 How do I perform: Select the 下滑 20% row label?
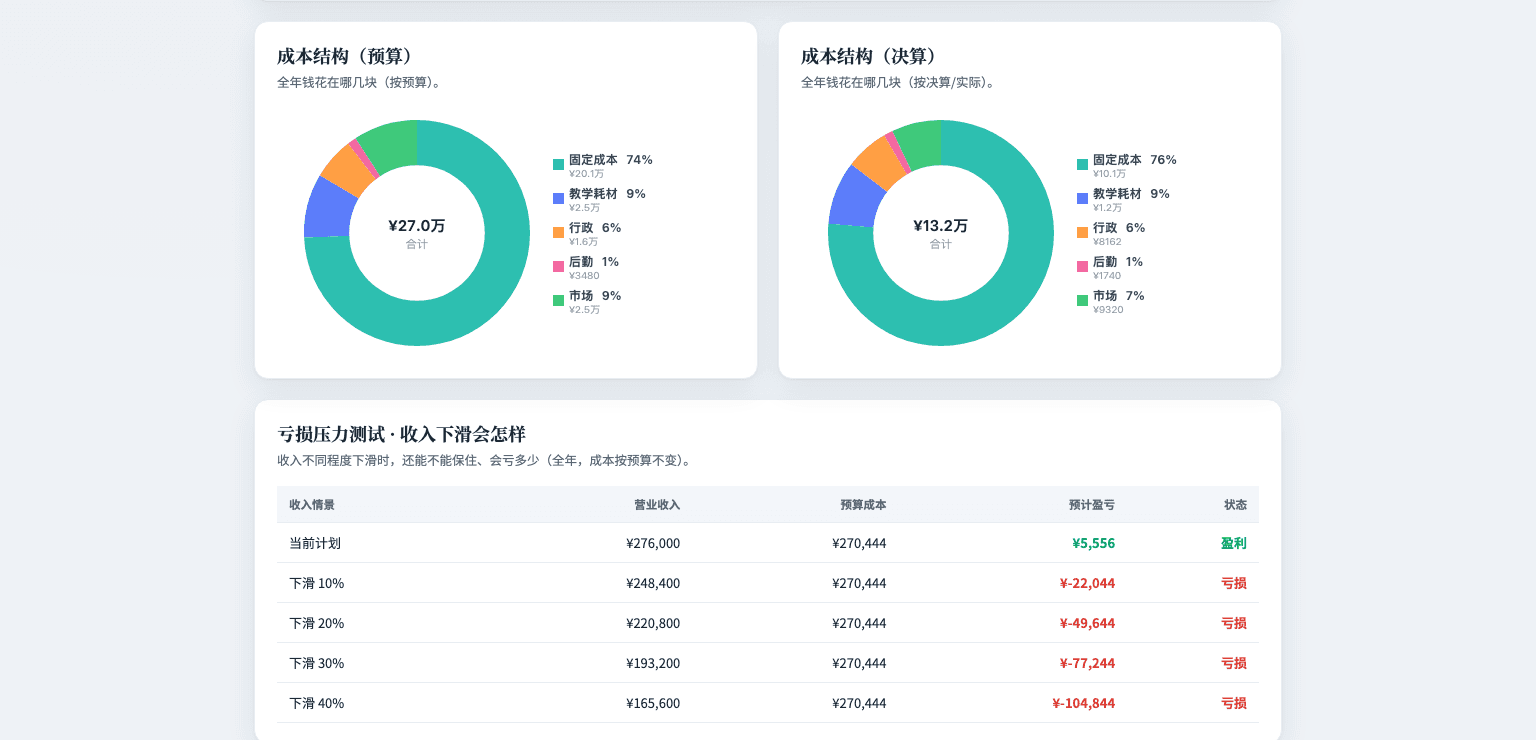pos(316,623)
